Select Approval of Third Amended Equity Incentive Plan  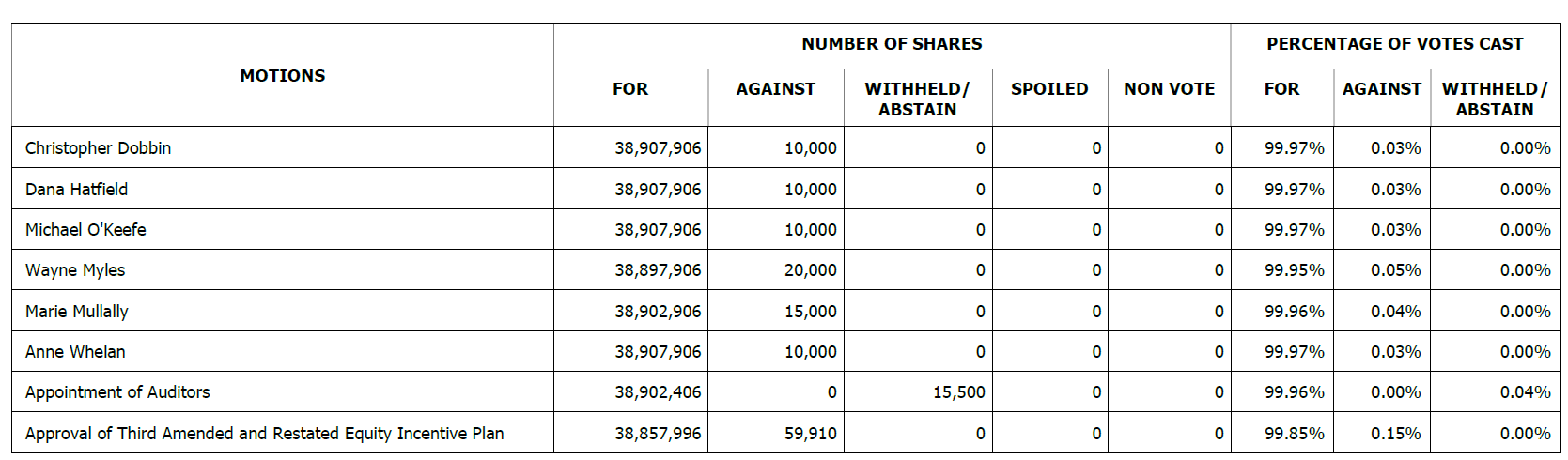coord(264,434)
